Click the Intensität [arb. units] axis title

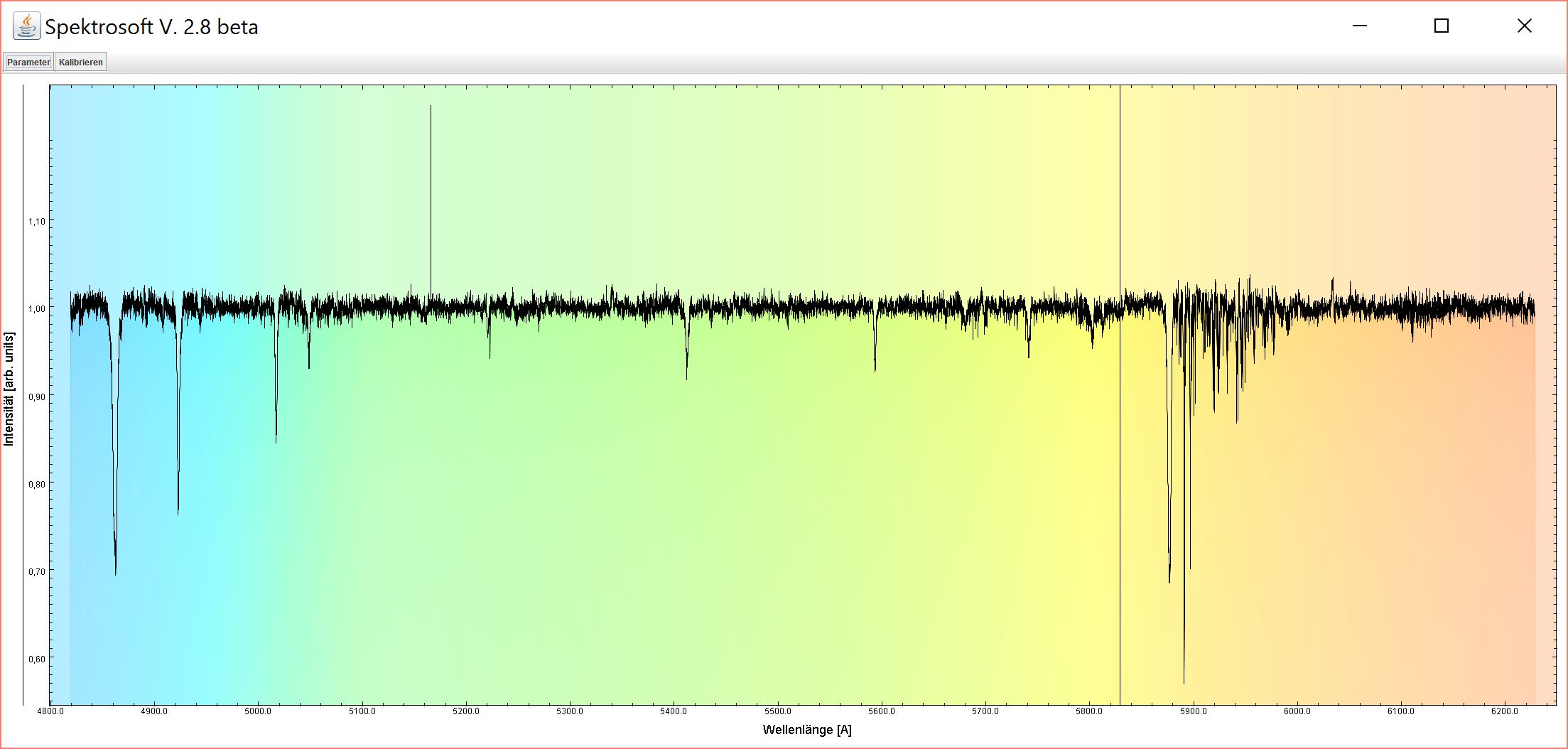(9, 389)
